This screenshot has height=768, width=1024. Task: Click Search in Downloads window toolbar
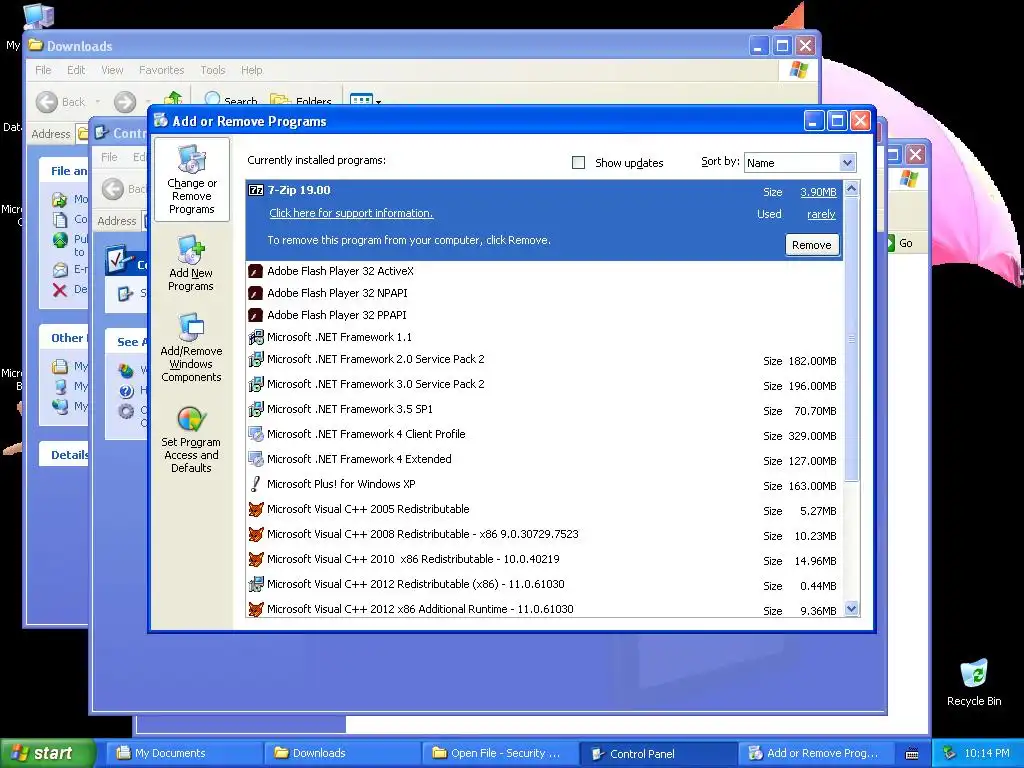(231, 99)
